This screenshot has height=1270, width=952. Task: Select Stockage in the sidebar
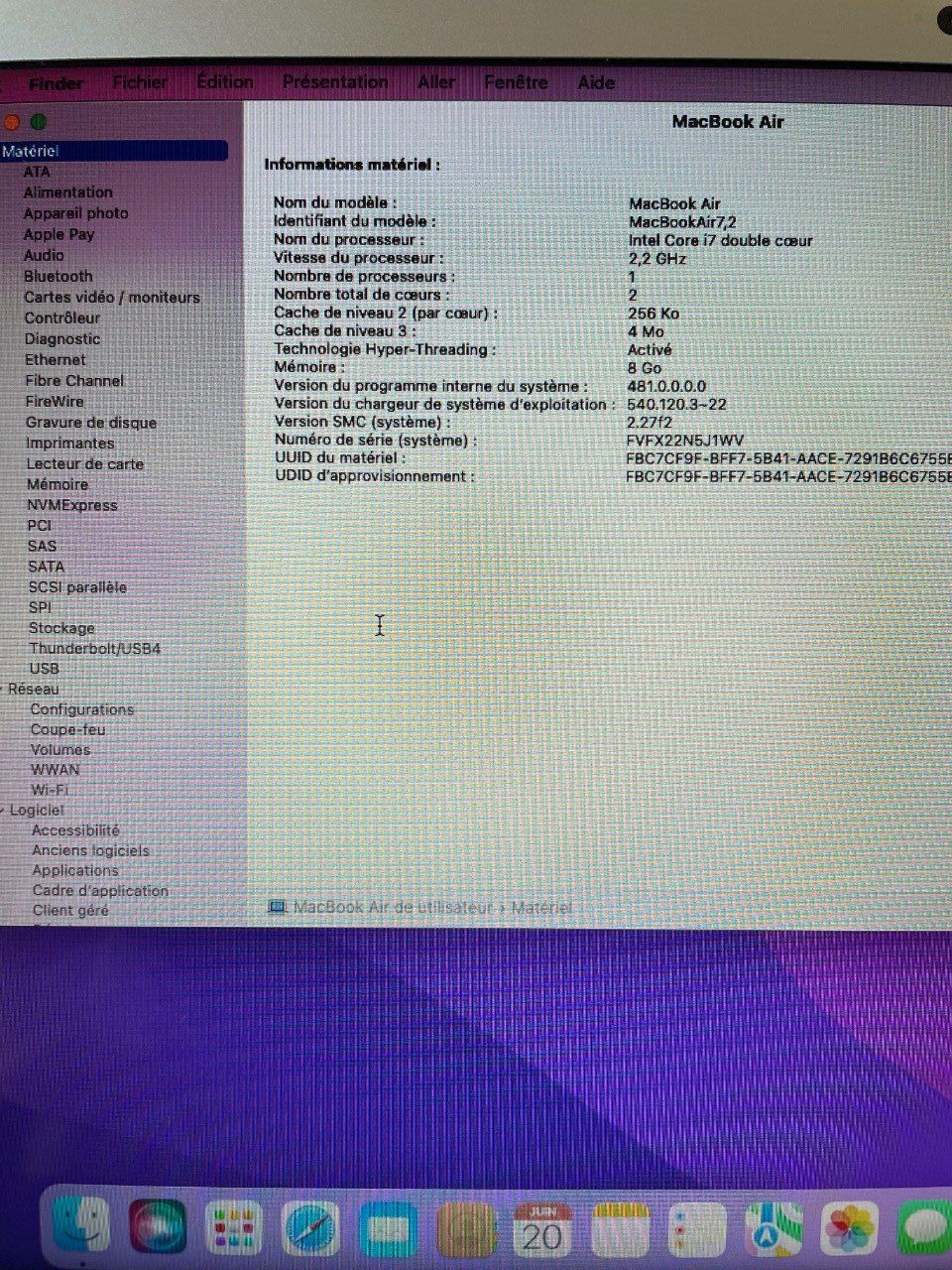[x=61, y=628]
